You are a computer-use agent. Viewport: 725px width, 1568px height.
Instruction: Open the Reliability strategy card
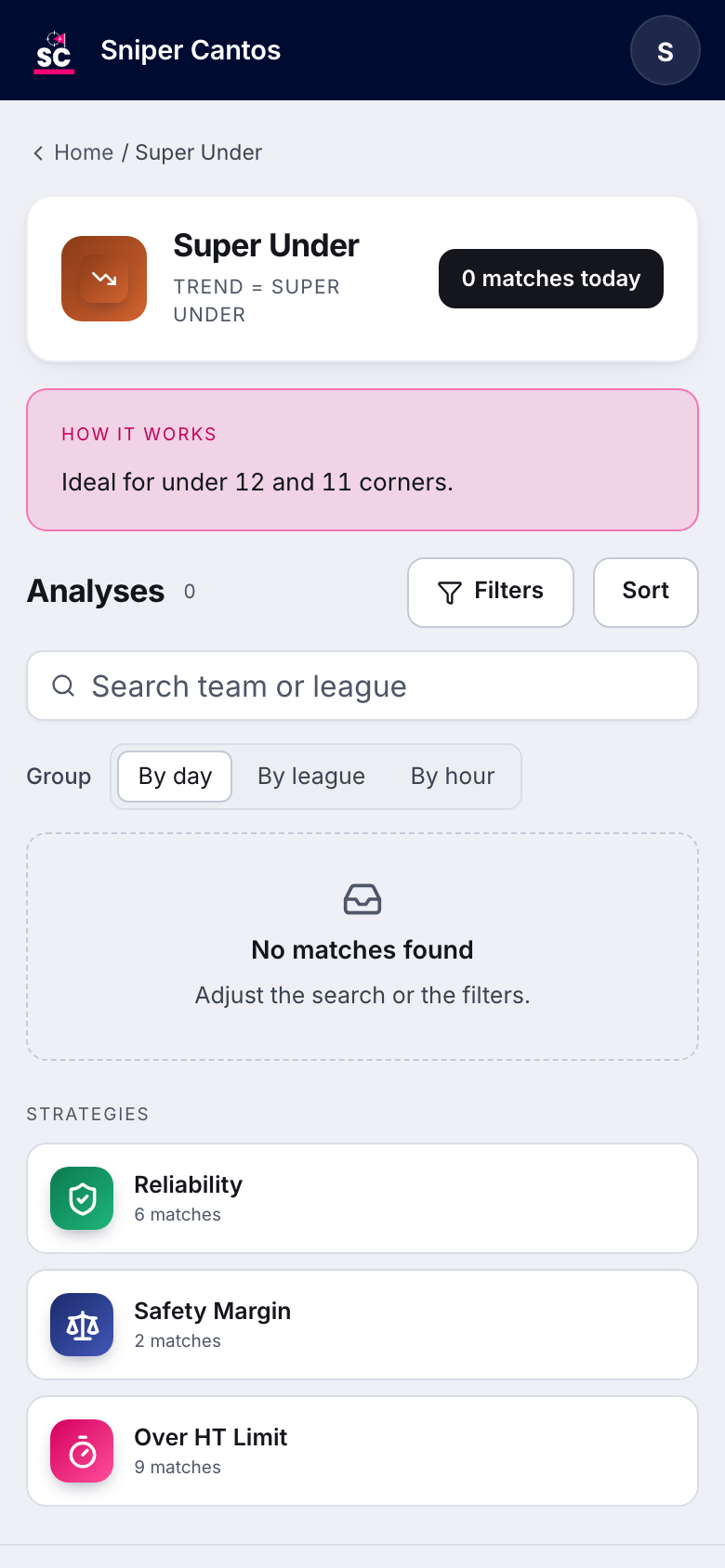[x=362, y=1198]
